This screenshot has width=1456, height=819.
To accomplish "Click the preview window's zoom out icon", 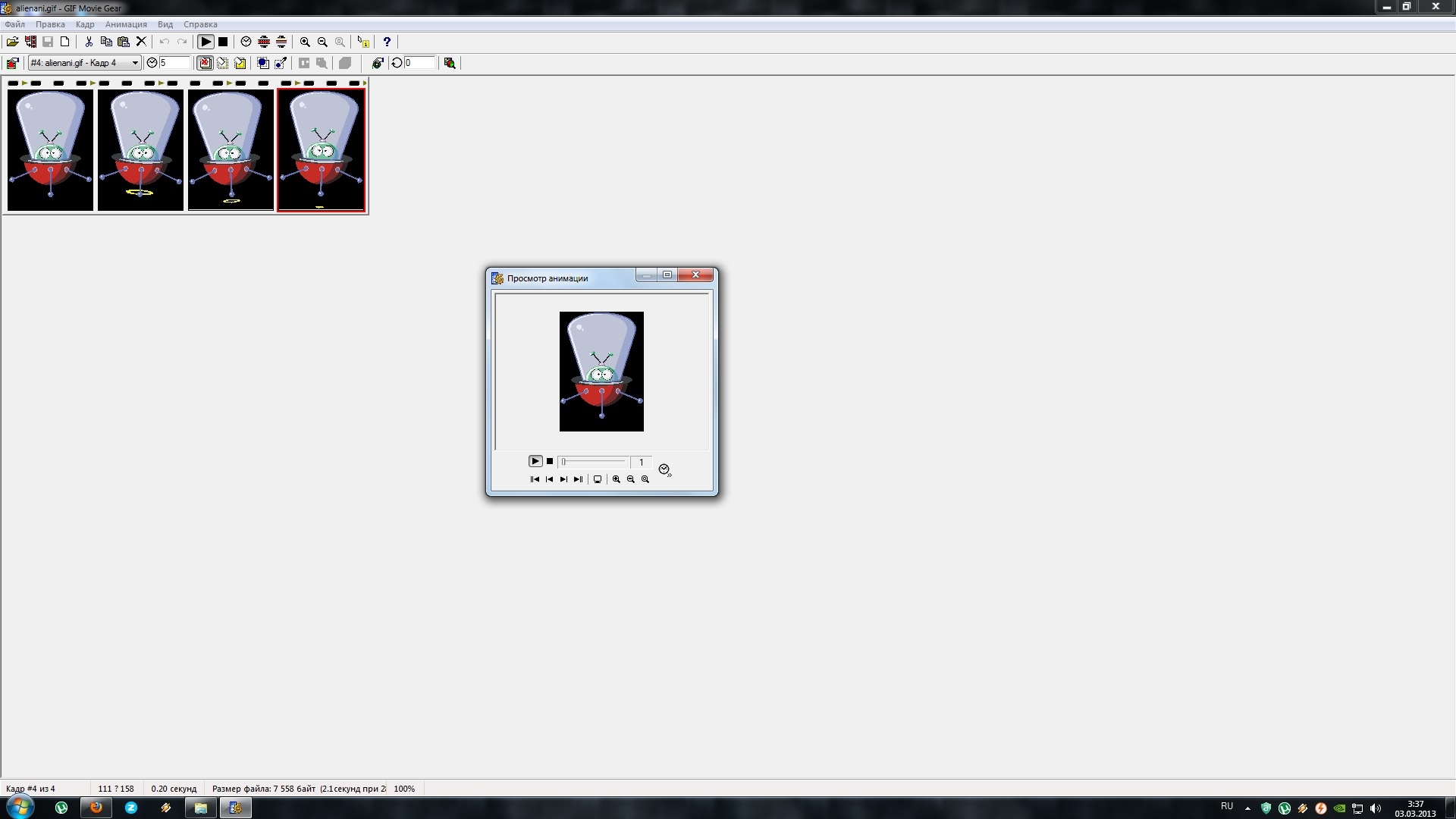I will point(631,479).
